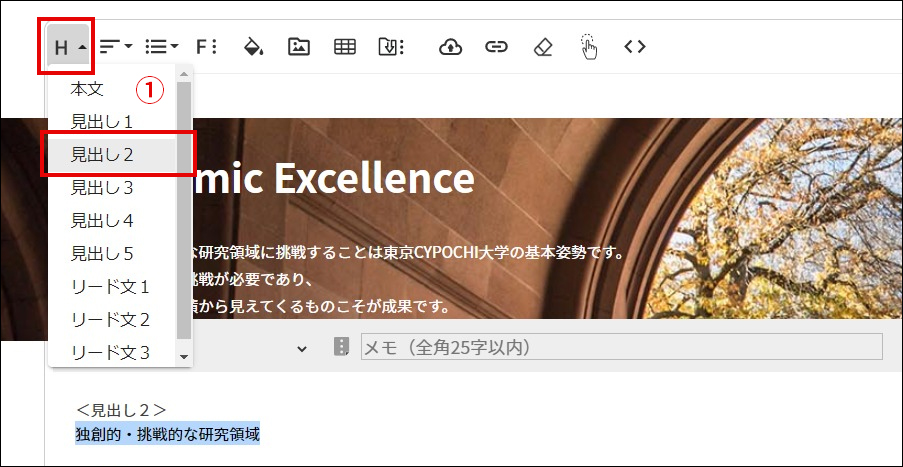Select the paint bucket fill color icon
The height and width of the screenshot is (467, 903).
(253, 47)
